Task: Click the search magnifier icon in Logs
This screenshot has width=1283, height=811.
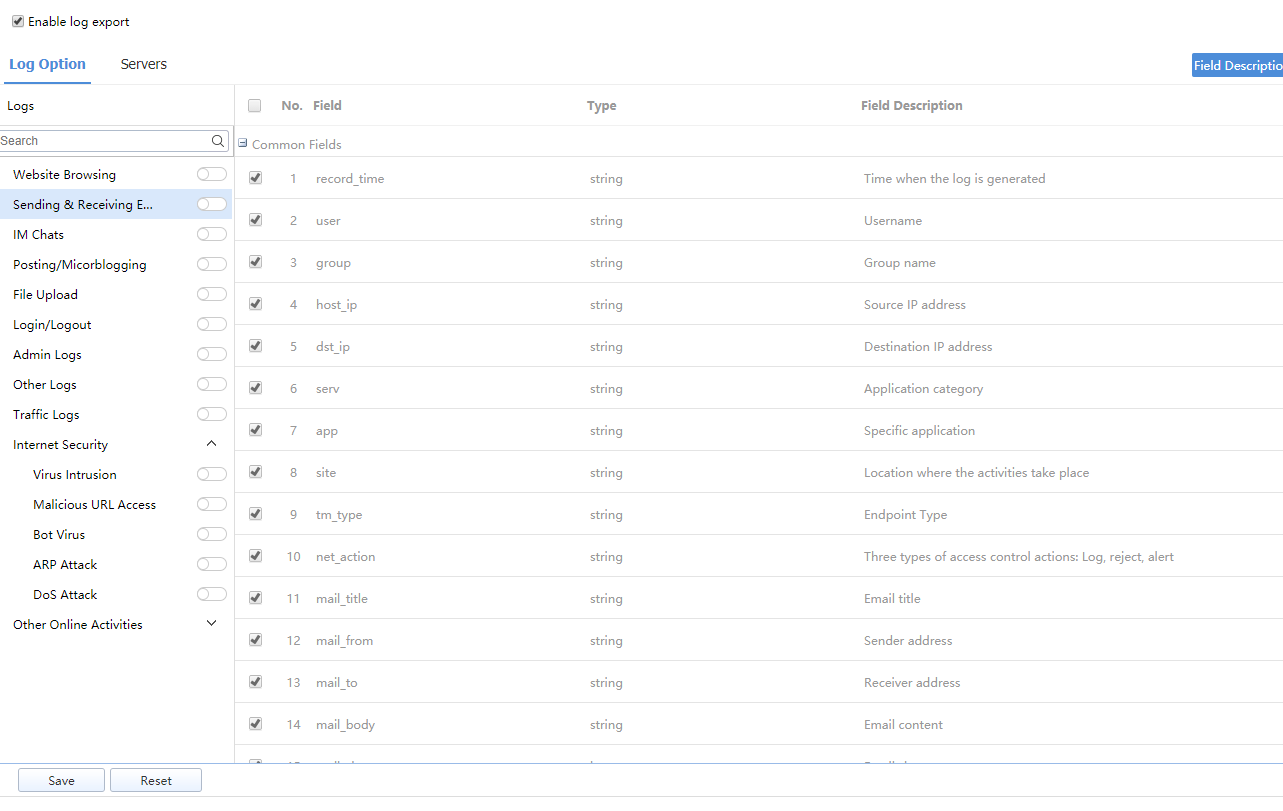Action: pos(218,141)
